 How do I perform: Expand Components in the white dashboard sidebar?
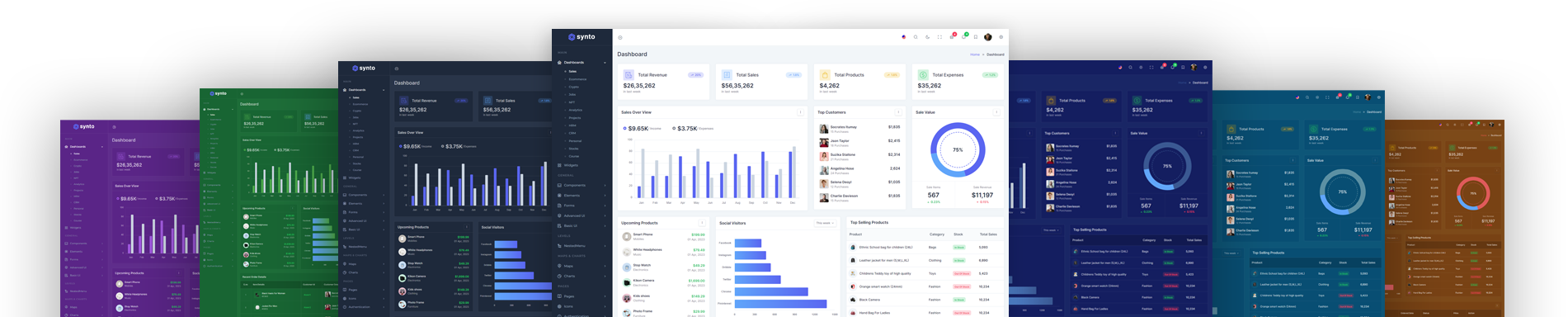click(582, 186)
